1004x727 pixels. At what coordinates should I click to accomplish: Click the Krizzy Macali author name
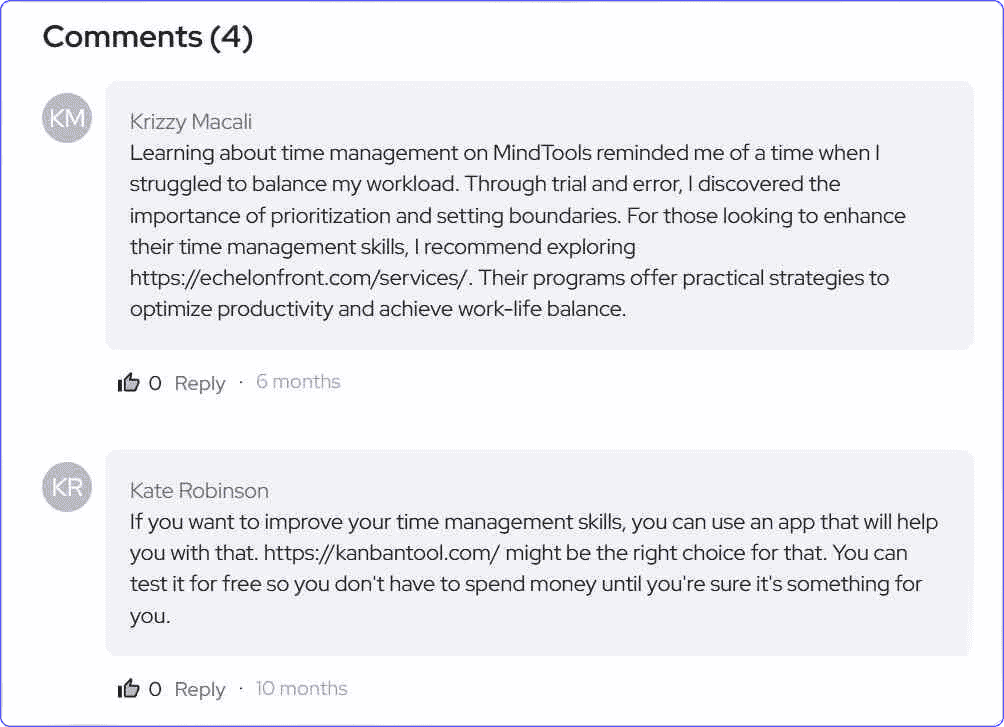191,122
